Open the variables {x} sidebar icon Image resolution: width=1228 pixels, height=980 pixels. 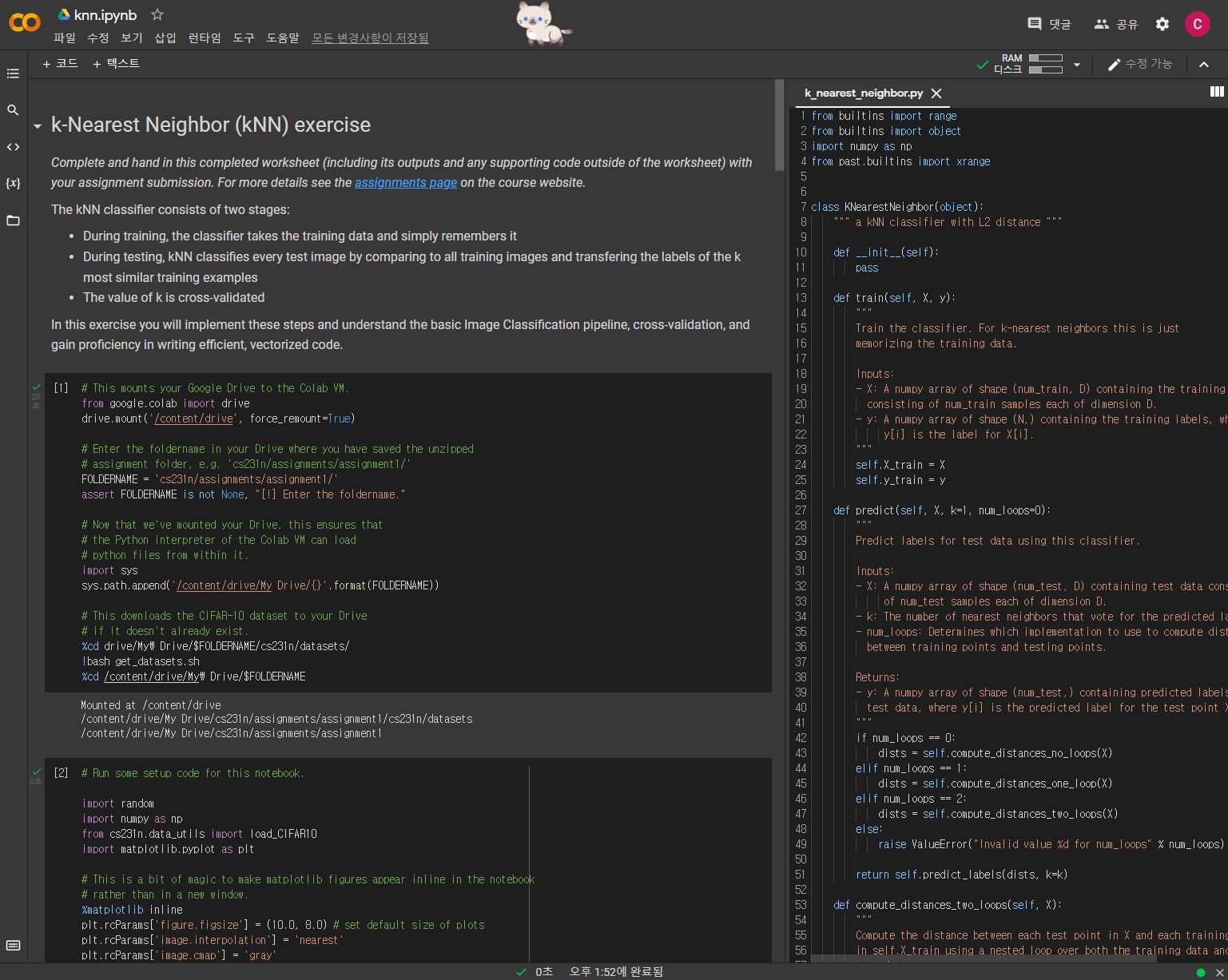click(x=13, y=183)
